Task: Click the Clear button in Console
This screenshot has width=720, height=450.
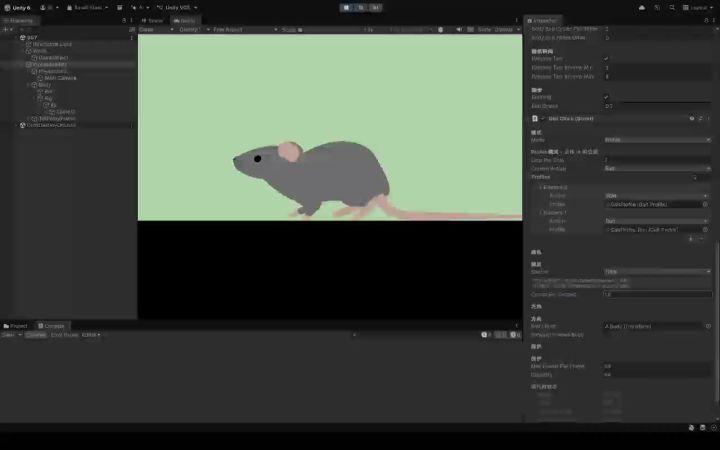Action: pos(8,335)
